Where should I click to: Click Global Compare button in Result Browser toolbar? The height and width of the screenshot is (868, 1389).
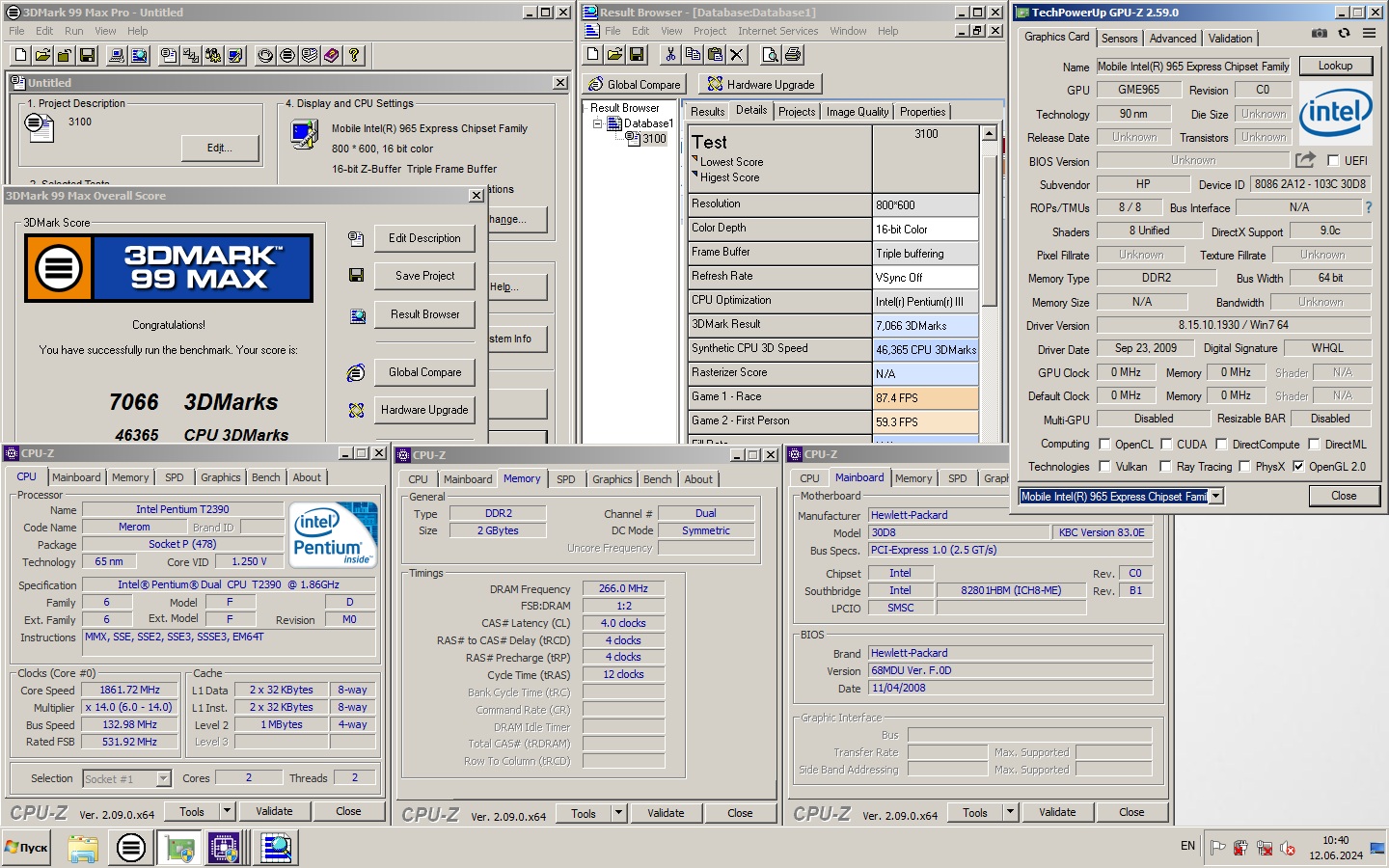click(635, 84)
